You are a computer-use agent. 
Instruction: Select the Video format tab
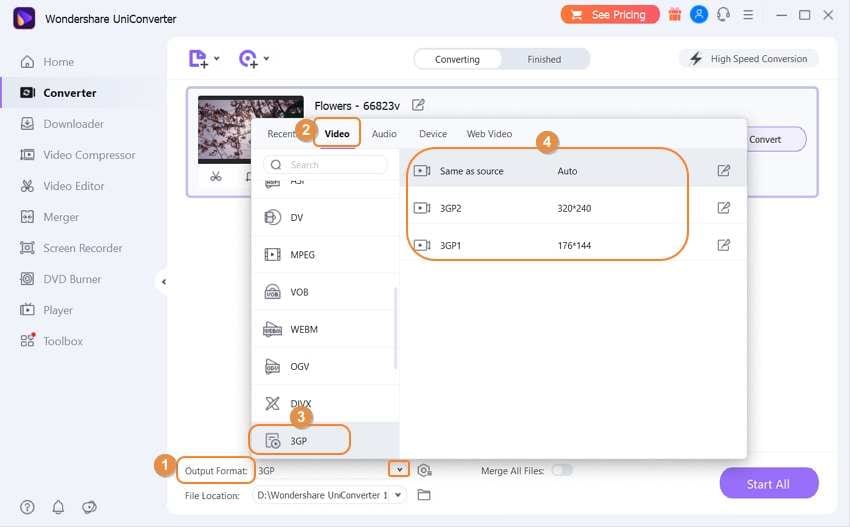(x=337, y=133)
